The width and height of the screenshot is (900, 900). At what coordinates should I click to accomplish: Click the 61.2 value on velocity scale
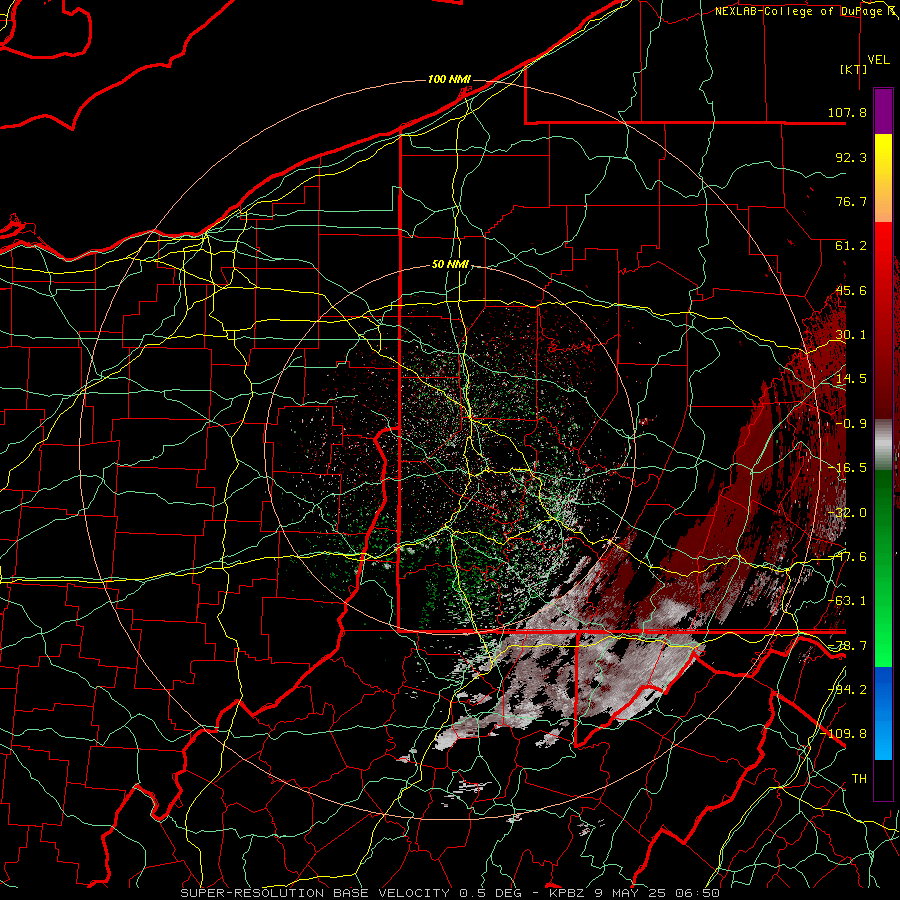[851, 246]
